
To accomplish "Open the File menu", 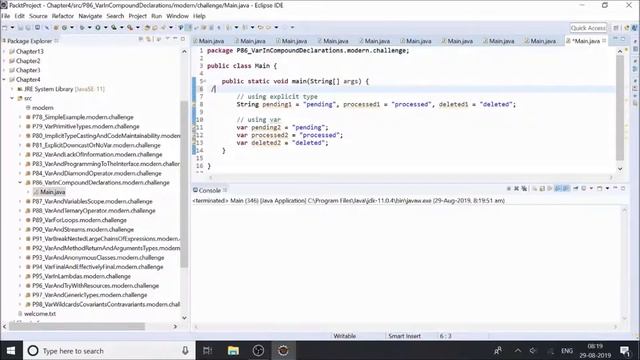I will pos(6,16).
